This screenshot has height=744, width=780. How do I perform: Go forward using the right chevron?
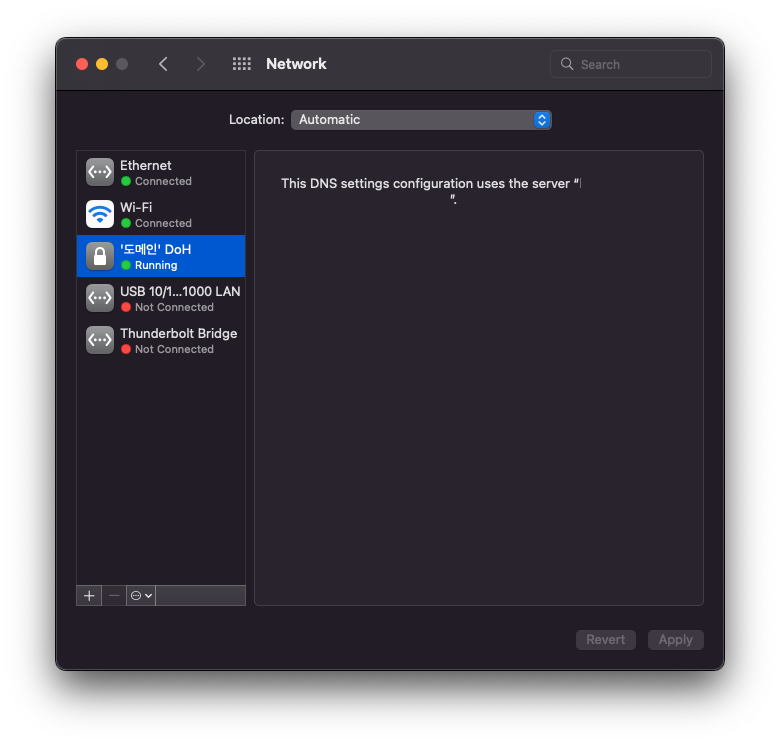coord(201,64)
